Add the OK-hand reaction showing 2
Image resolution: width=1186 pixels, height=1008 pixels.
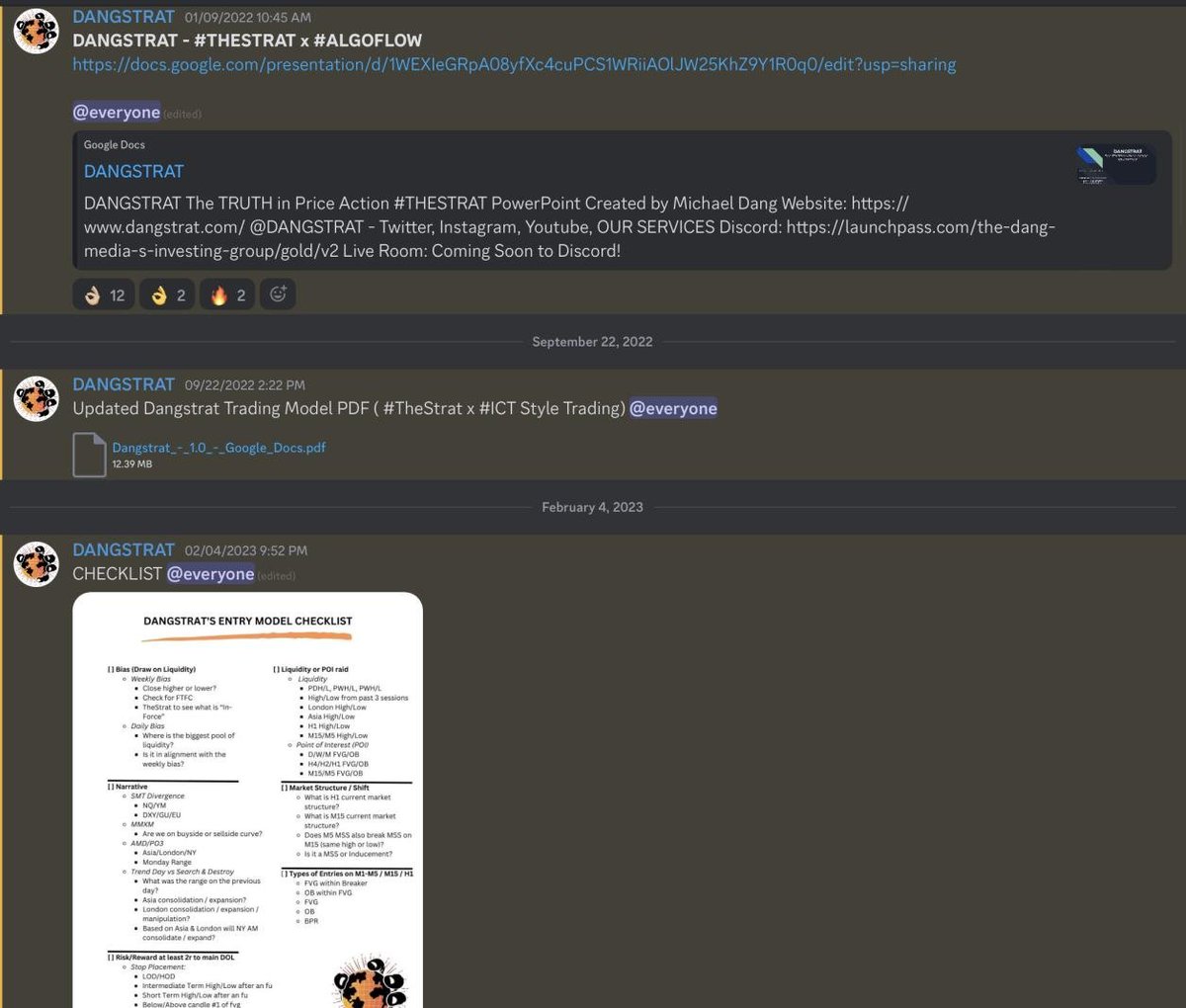tap(168, 294)
